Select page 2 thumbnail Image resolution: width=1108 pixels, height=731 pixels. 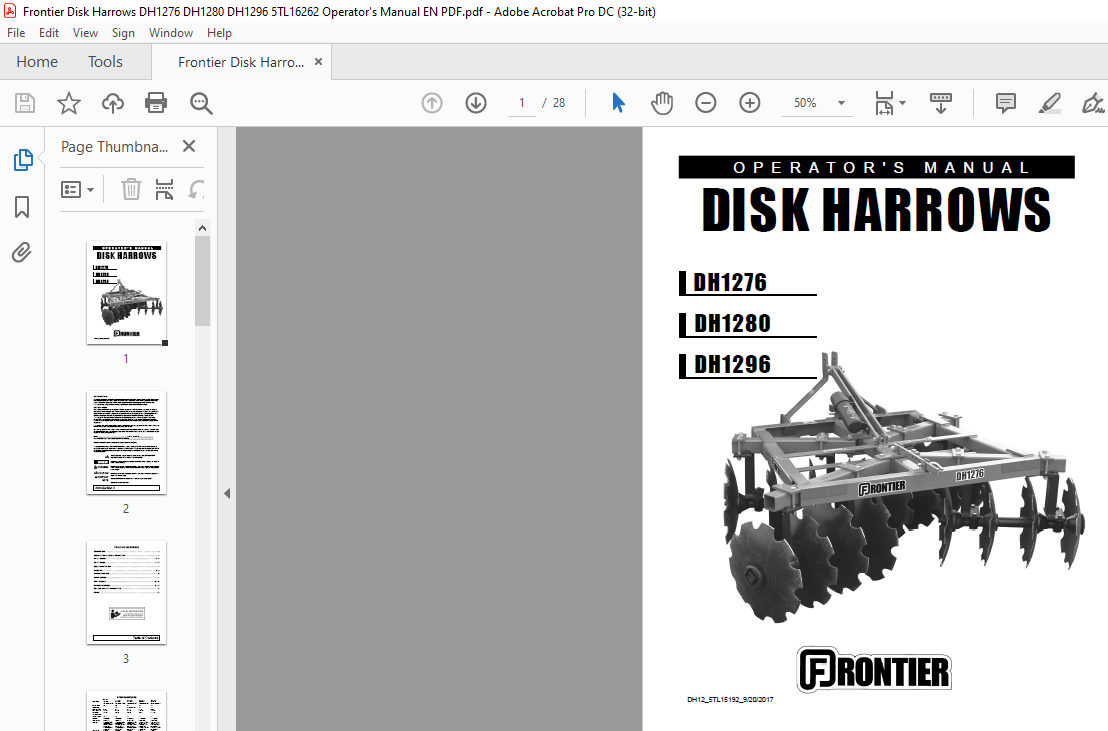[126, 443]
